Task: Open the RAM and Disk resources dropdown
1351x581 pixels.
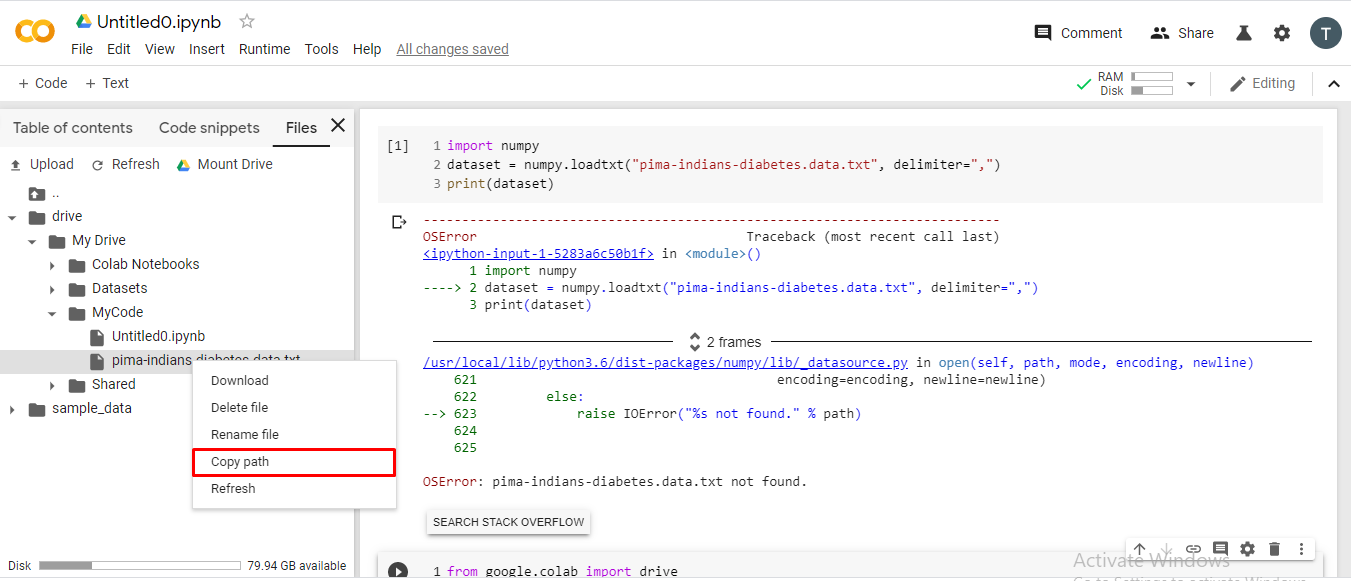Action: 1190,84
